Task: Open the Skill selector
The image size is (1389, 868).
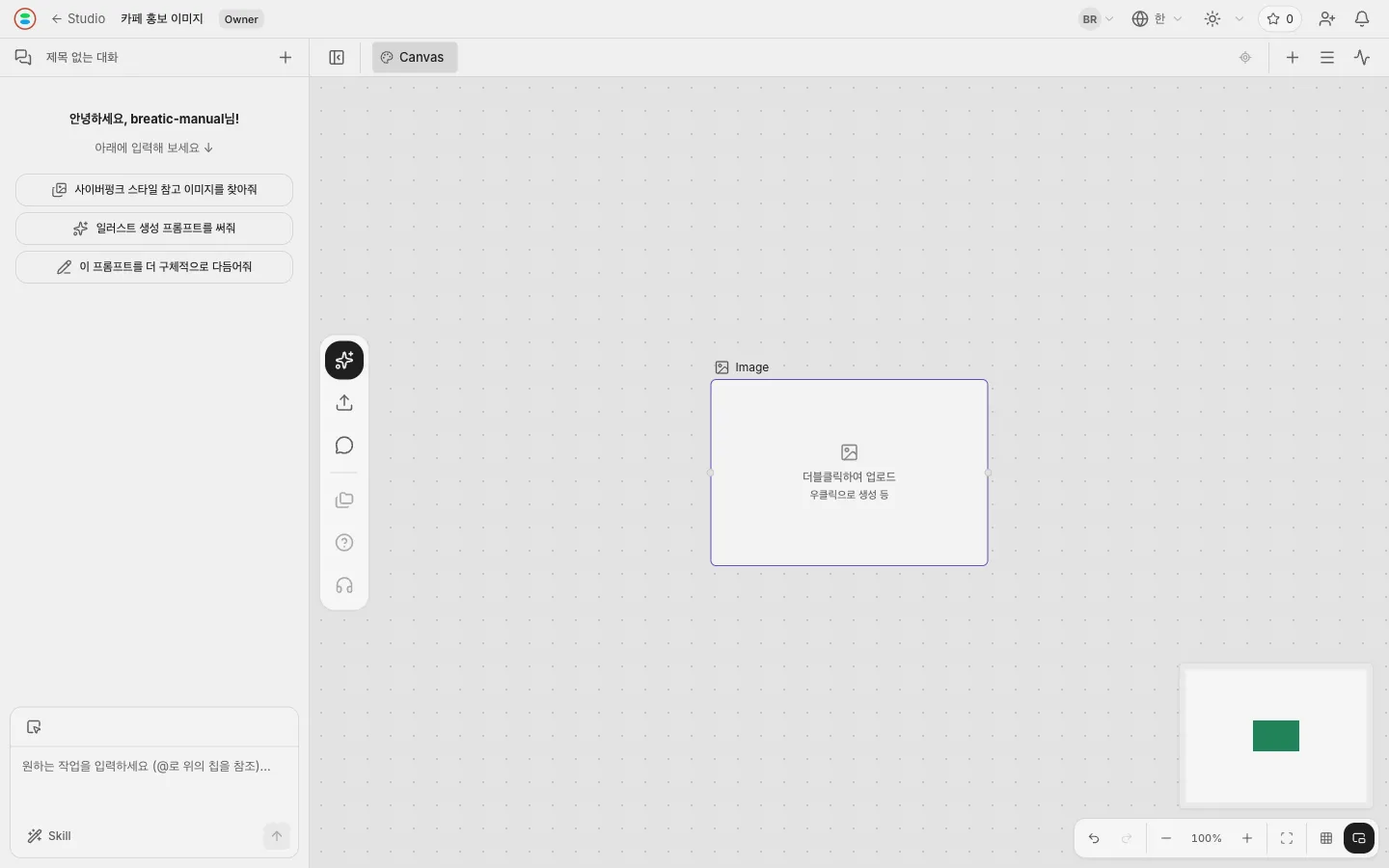Action: coord(49,836)
